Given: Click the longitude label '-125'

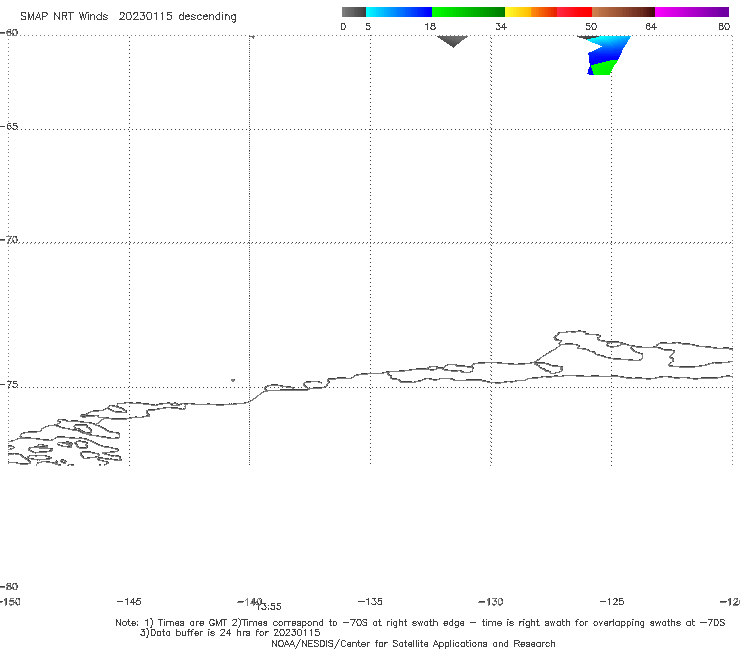Looking at the screenshot, I should point(612,601).
